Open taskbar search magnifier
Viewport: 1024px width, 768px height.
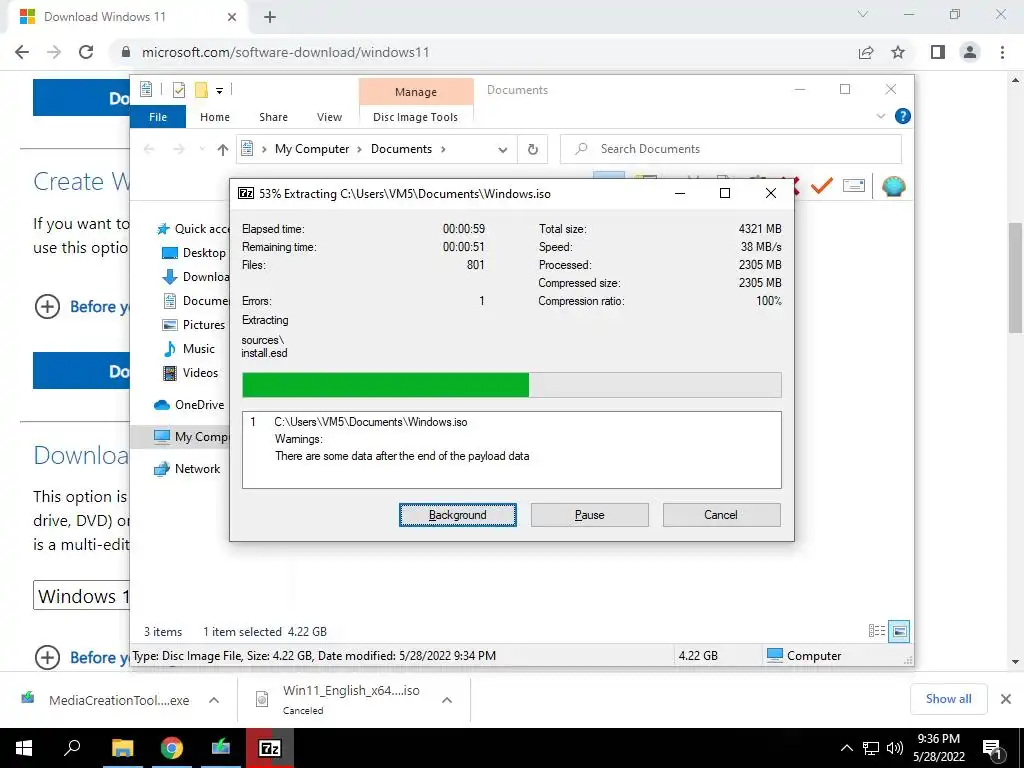point(72,748)
